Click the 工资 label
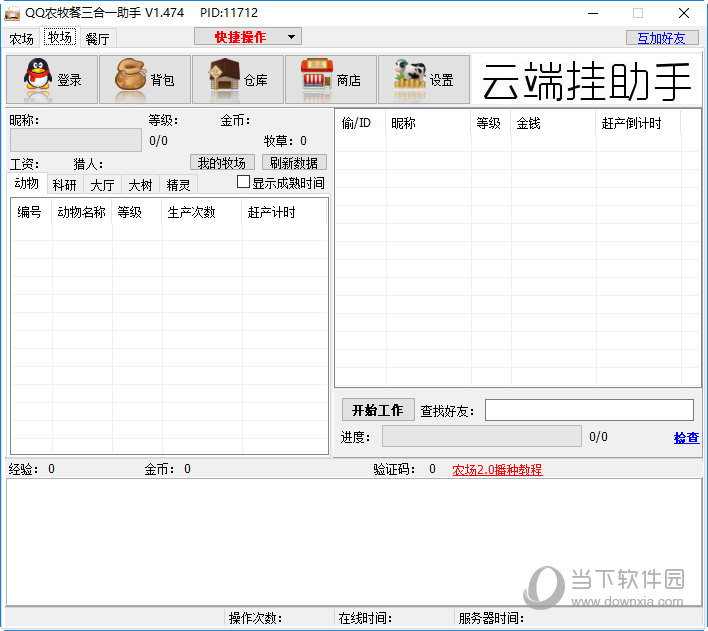Screen dimensions: 708x631 (24, 164)
